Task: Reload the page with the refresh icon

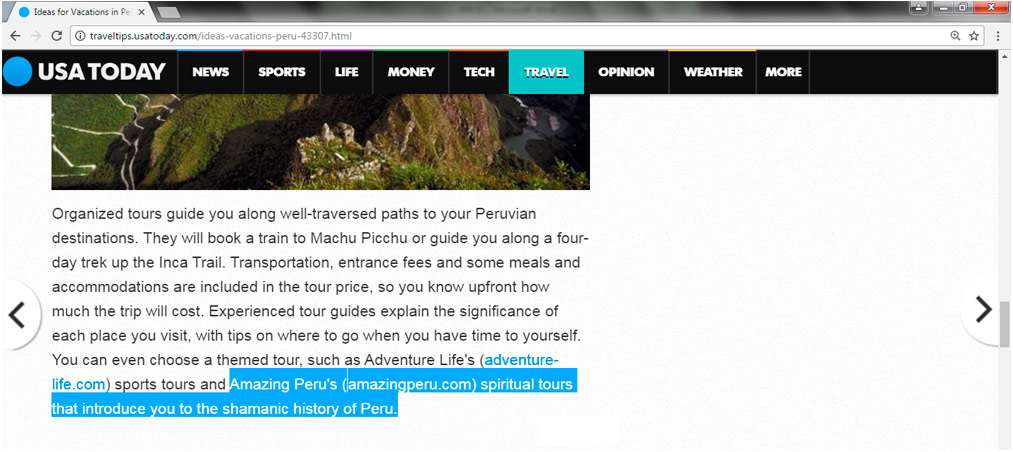Action: click(57, 36)
